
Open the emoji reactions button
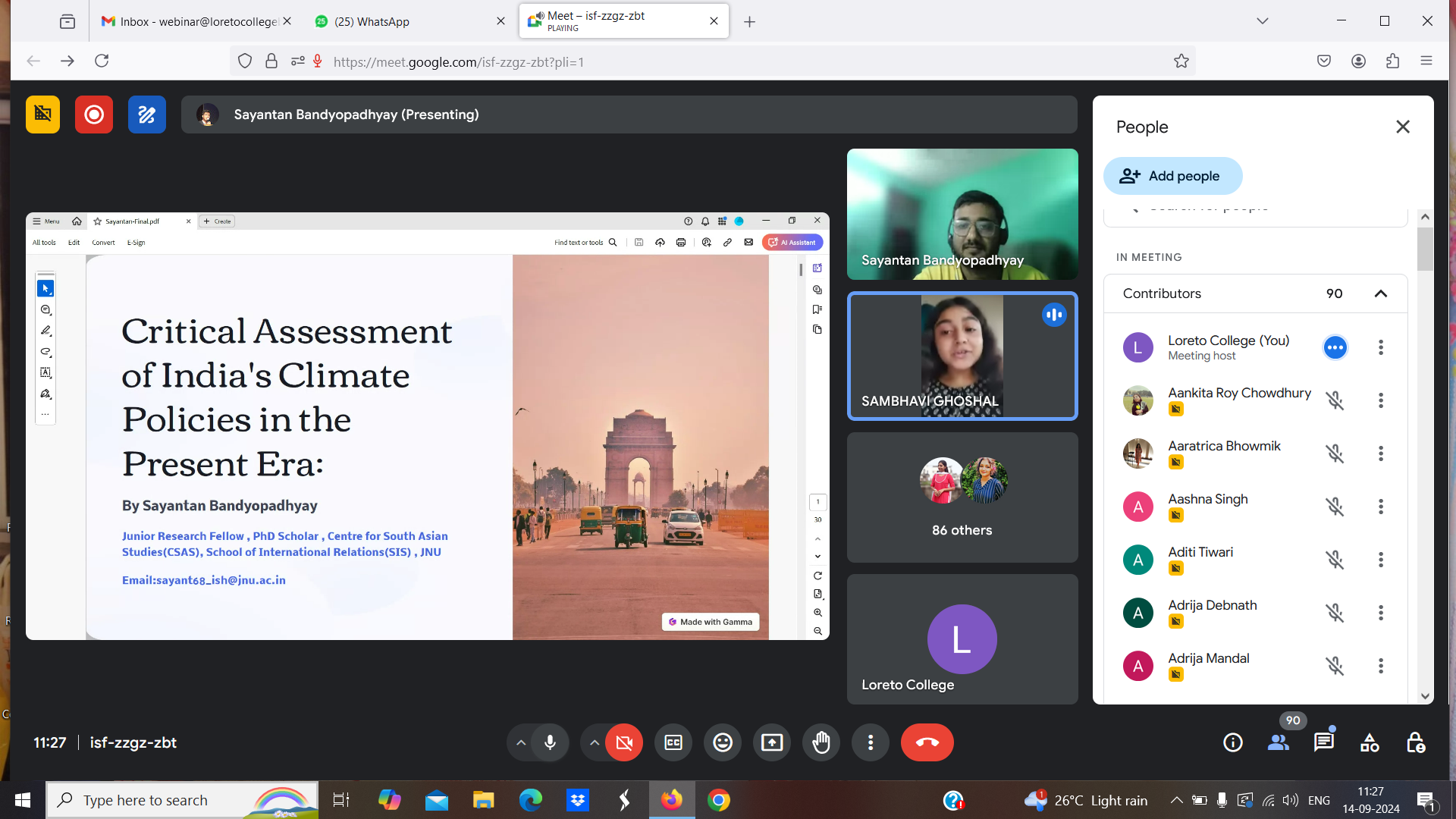(x=723, y=742)
